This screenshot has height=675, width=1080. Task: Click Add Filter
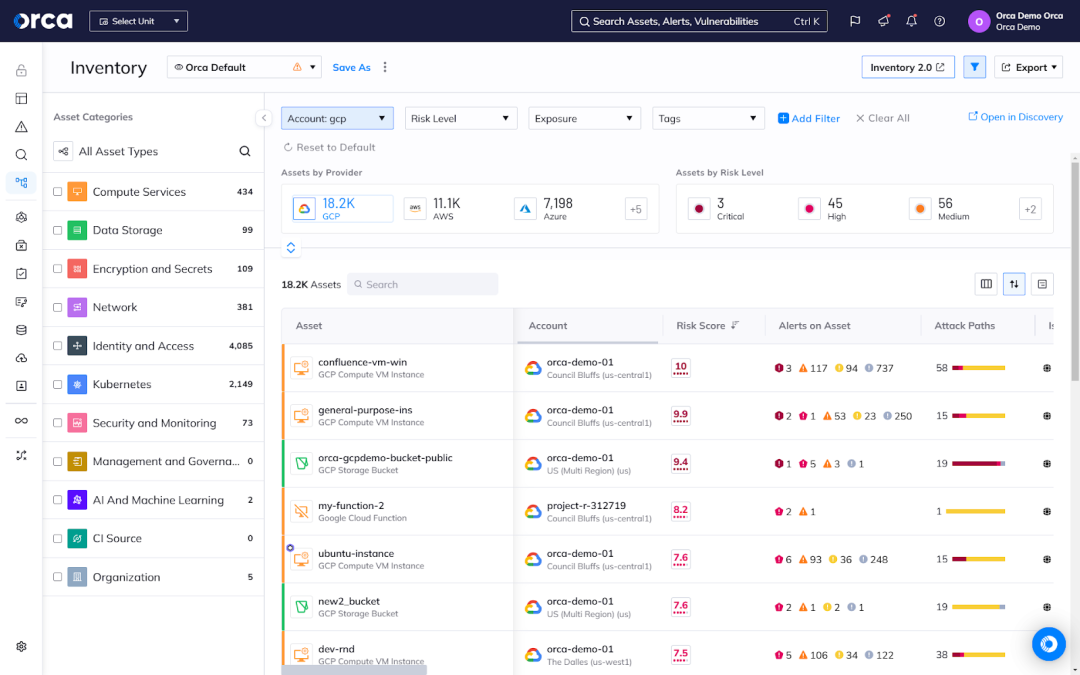pyautogui.click(x=809, y=118)
